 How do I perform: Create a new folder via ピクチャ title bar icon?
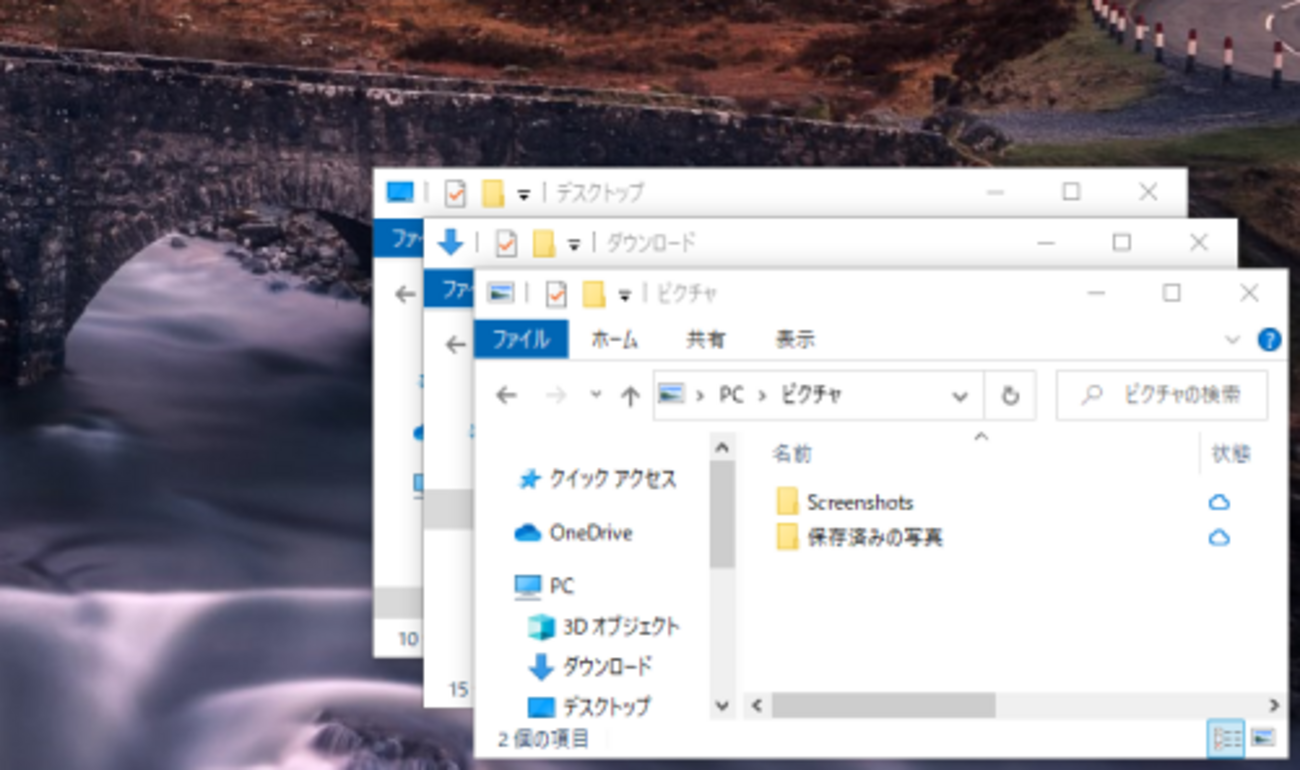[x=594, y=293]
